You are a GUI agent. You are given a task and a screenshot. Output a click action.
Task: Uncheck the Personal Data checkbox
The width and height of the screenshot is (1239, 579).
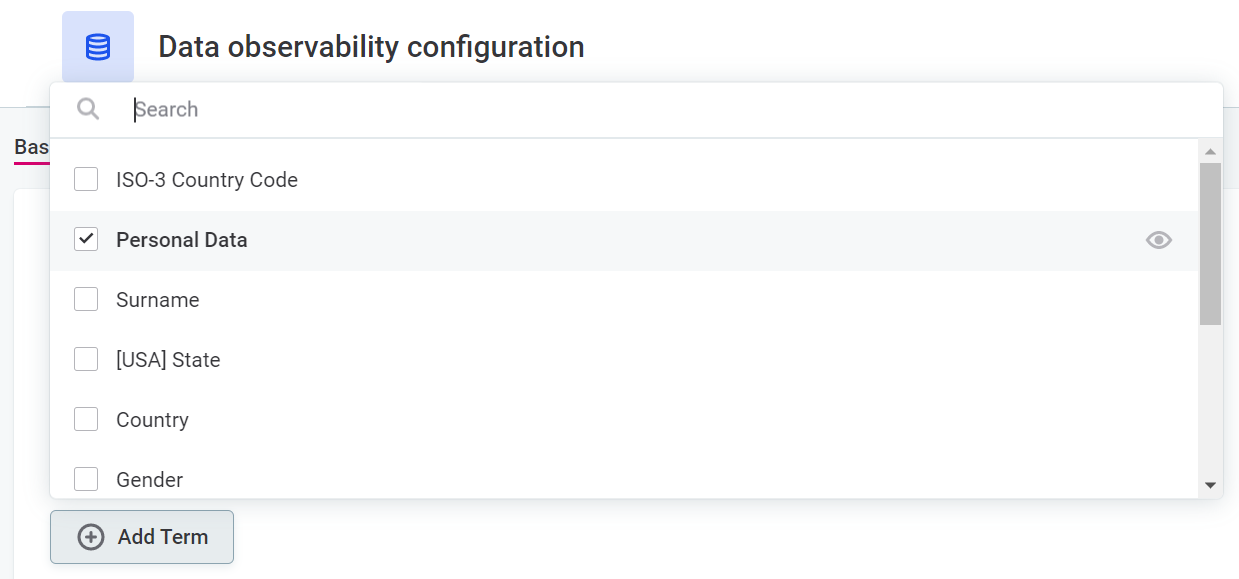[86, 240]
